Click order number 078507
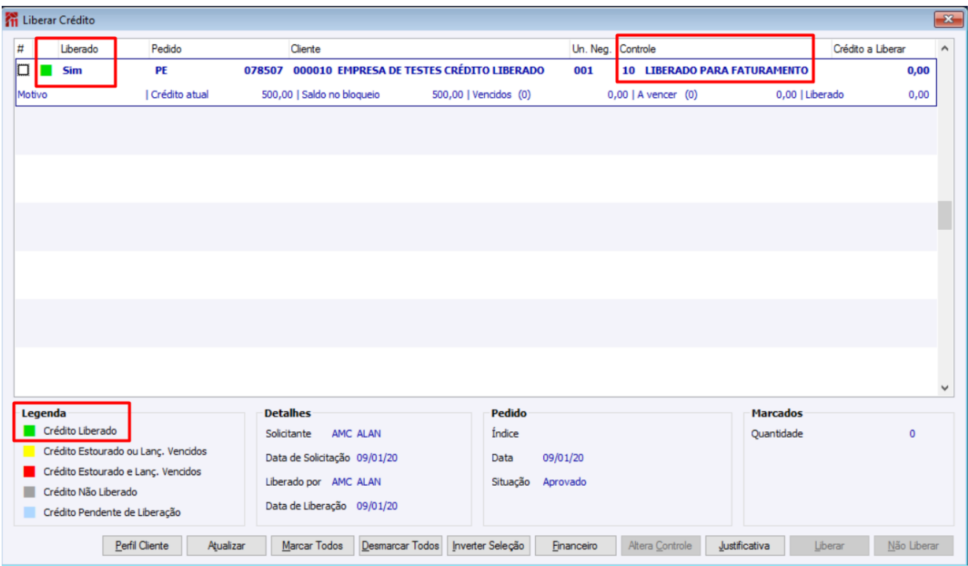968x566 pixels. tap(264, 70)
